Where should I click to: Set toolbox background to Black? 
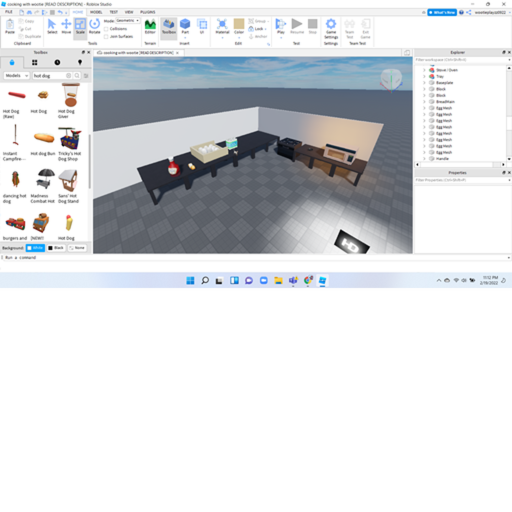[x=56, y=248]
